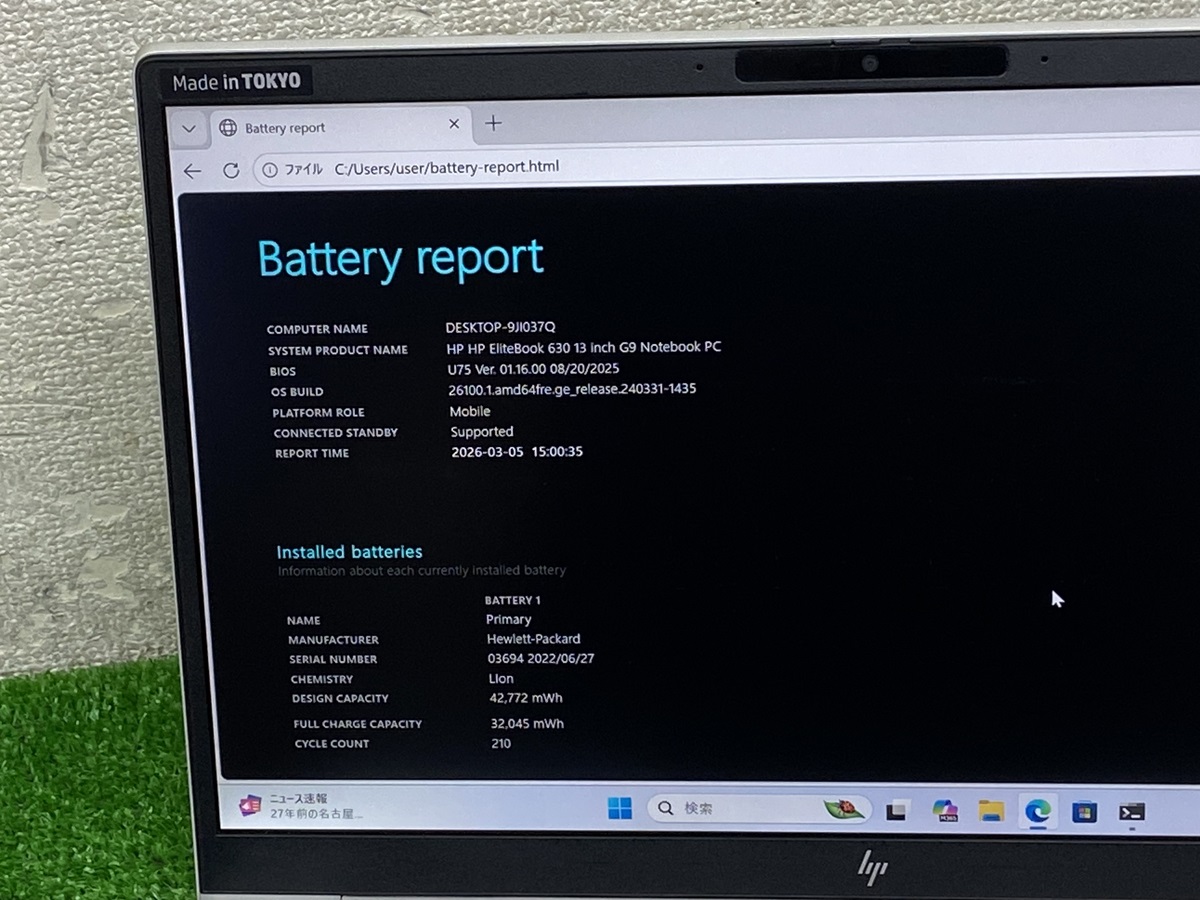Click the taskbar search box
The width and height of the screenshot is (1200, 900).
740,808
